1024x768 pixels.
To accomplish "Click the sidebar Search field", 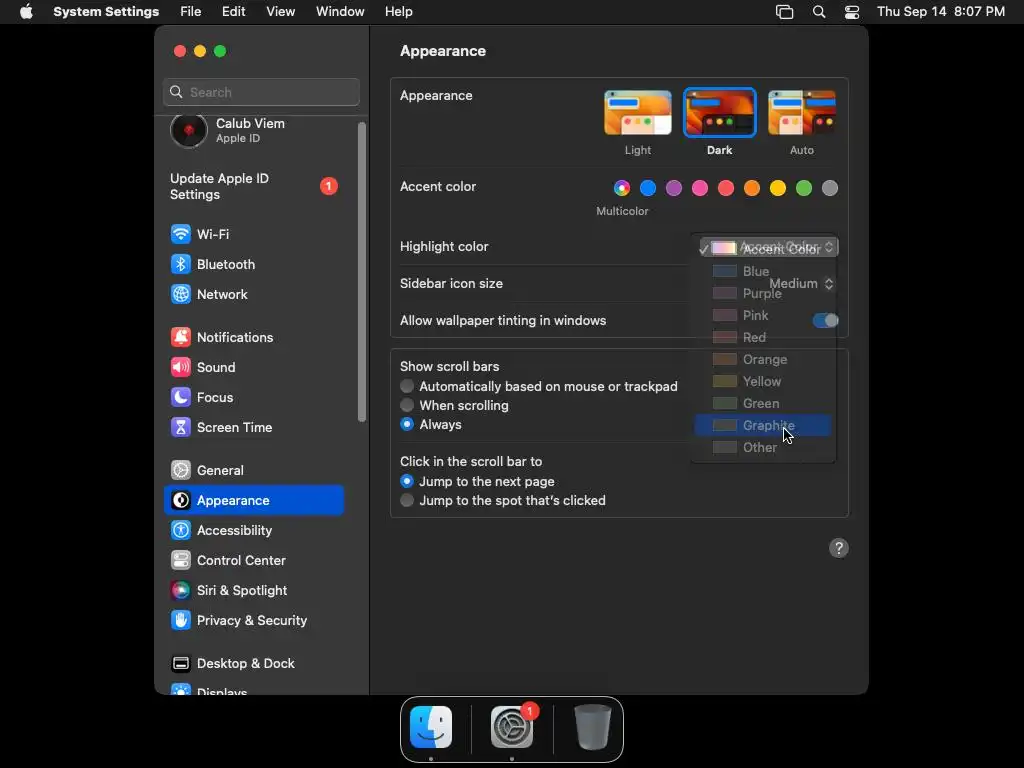I will (261, 92).
